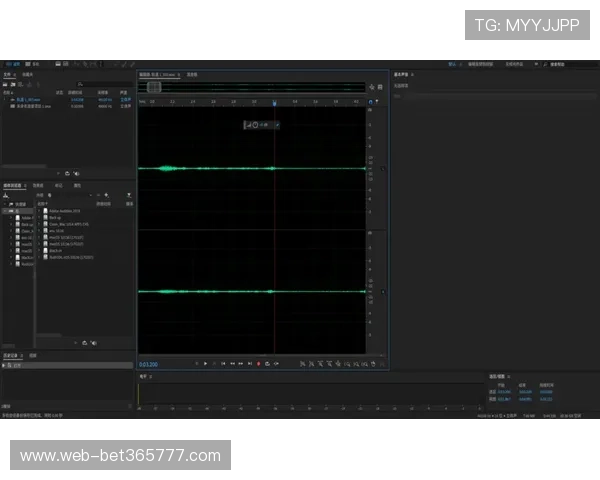Select the second wav file in Files list
Viewport: 600px width, 480px height.
pyautogui.click(x=38, y=105)
